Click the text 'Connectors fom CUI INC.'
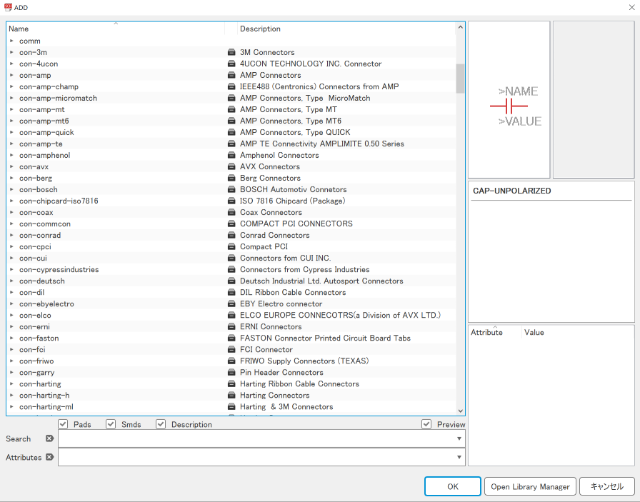The height and width of the screenshot is (502, 640). click(x=285, y=258)
